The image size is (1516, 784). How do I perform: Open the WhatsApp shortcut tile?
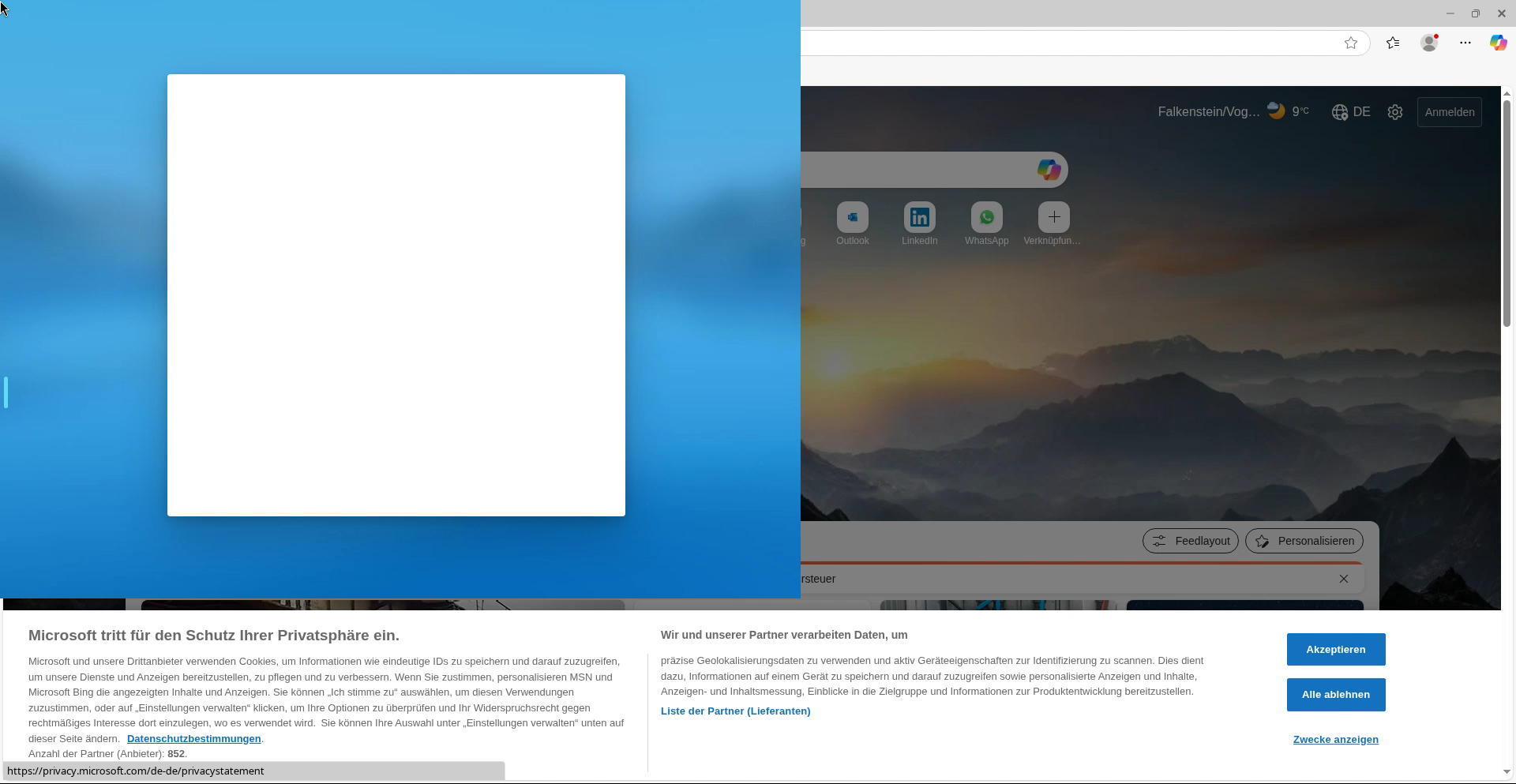987,217
